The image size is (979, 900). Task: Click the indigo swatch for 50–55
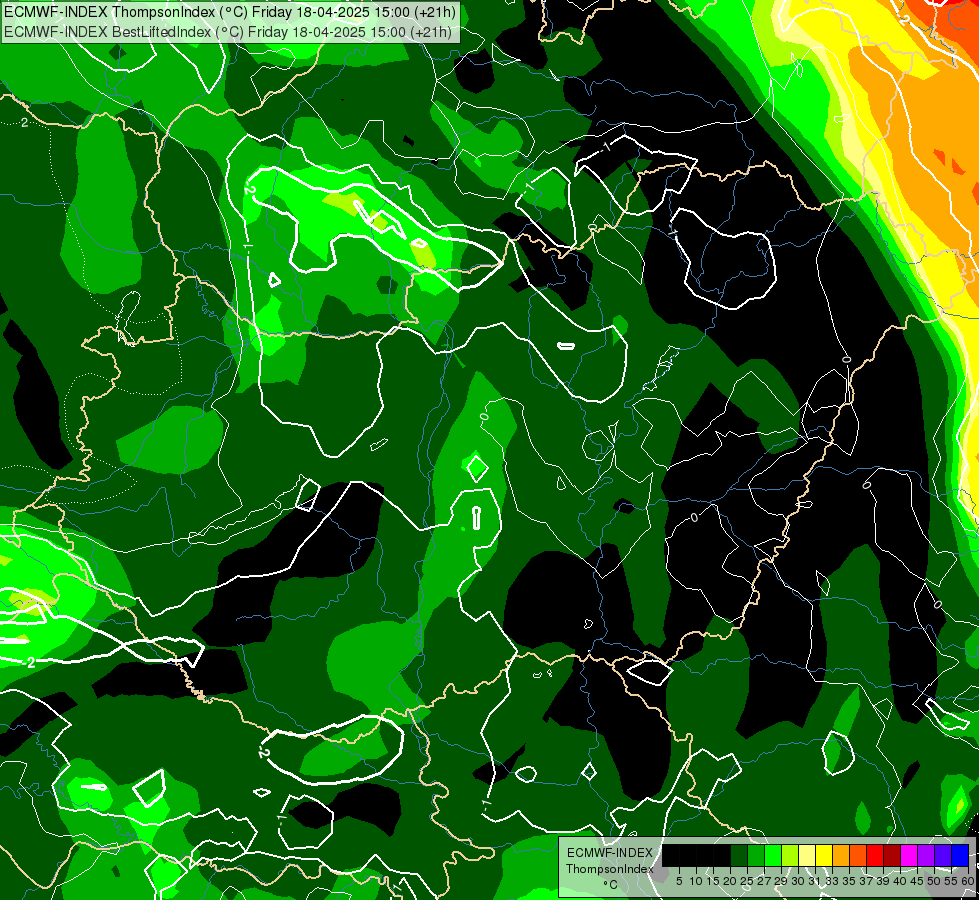coord(943,855)
